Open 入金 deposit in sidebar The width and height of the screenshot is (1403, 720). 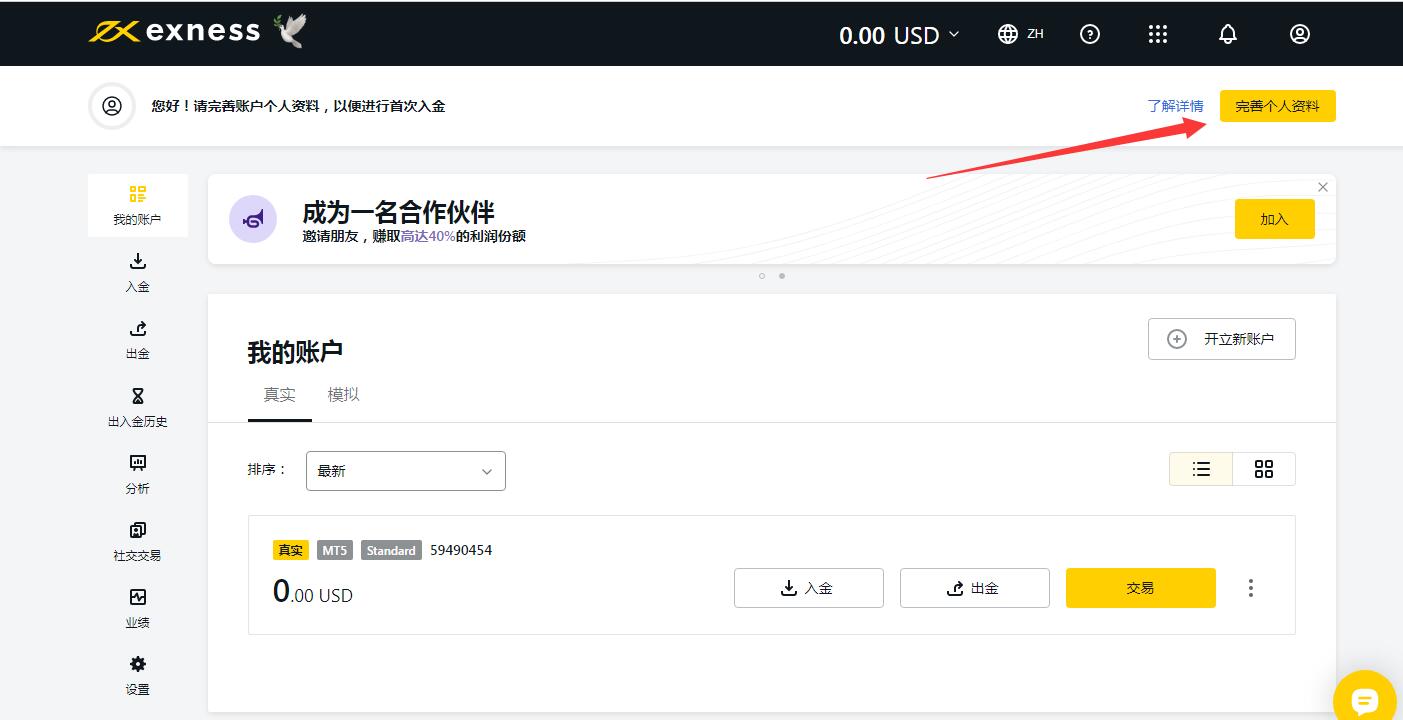(x=138, y=272)
